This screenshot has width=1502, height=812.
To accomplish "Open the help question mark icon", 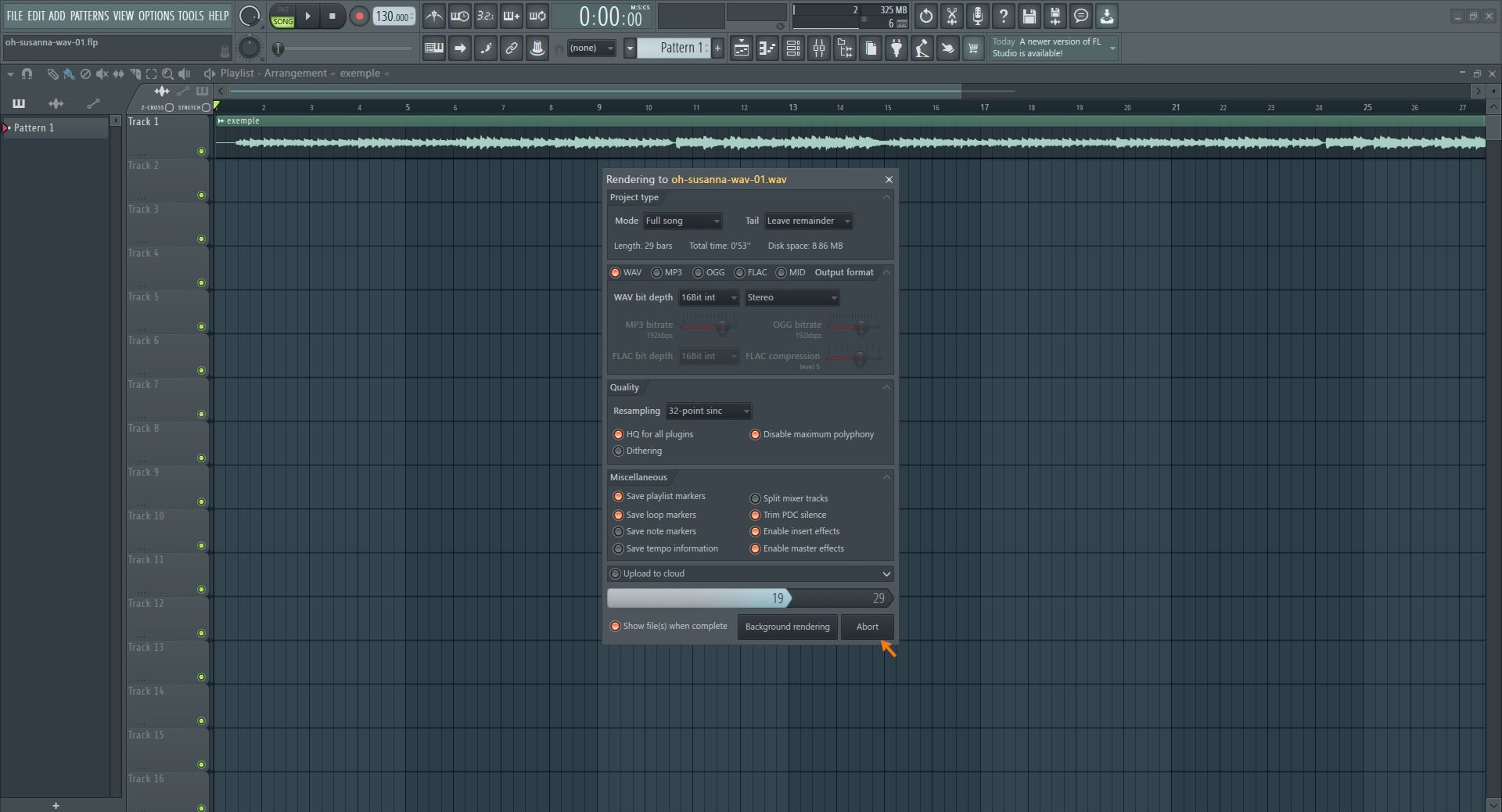I will pyautogui.click(x=1004, y=16).
